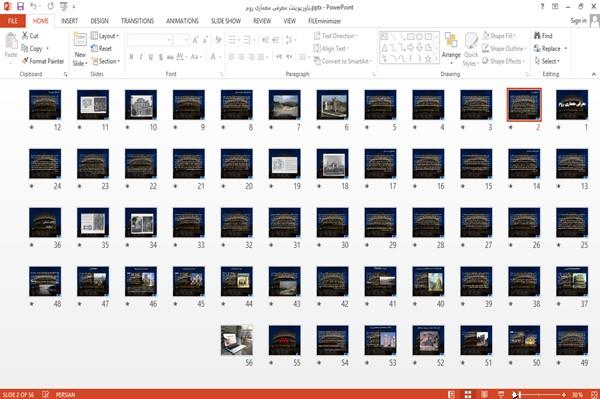Switch to the ANIMATIONS tab

(x=182, y=21)
